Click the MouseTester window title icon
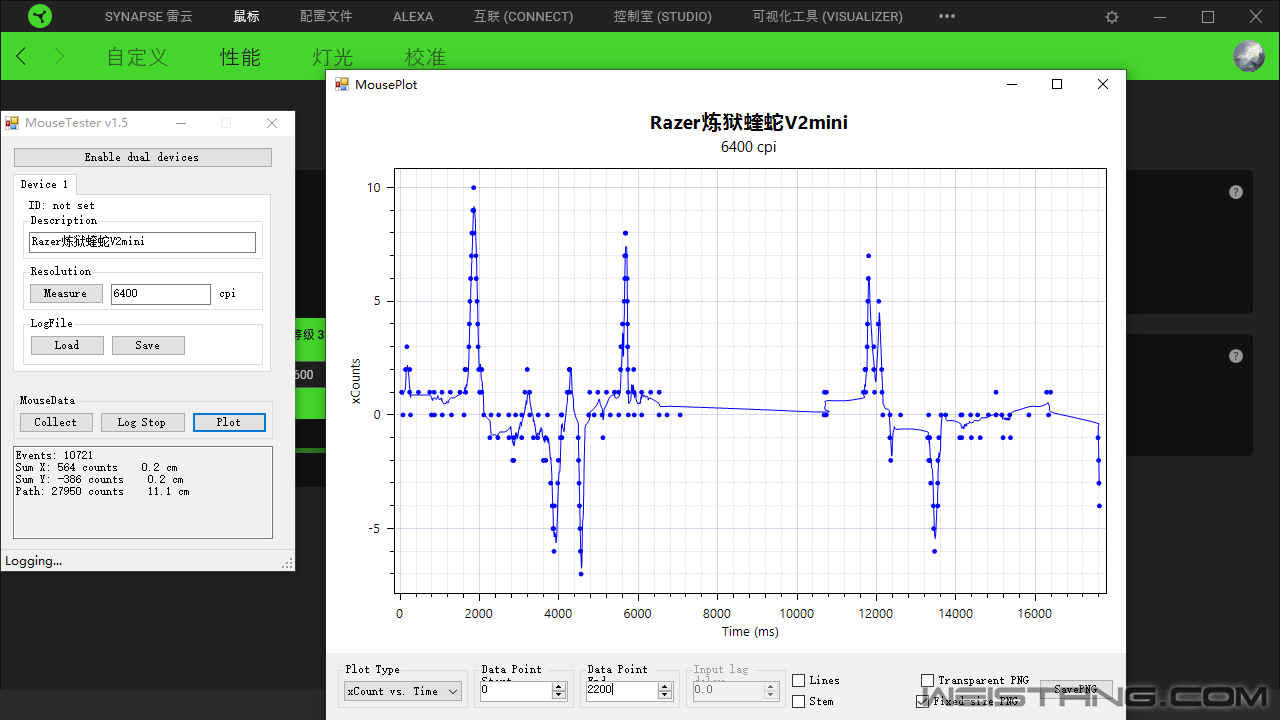This screenshot has height=720, width=1280. tap(12, 123)
